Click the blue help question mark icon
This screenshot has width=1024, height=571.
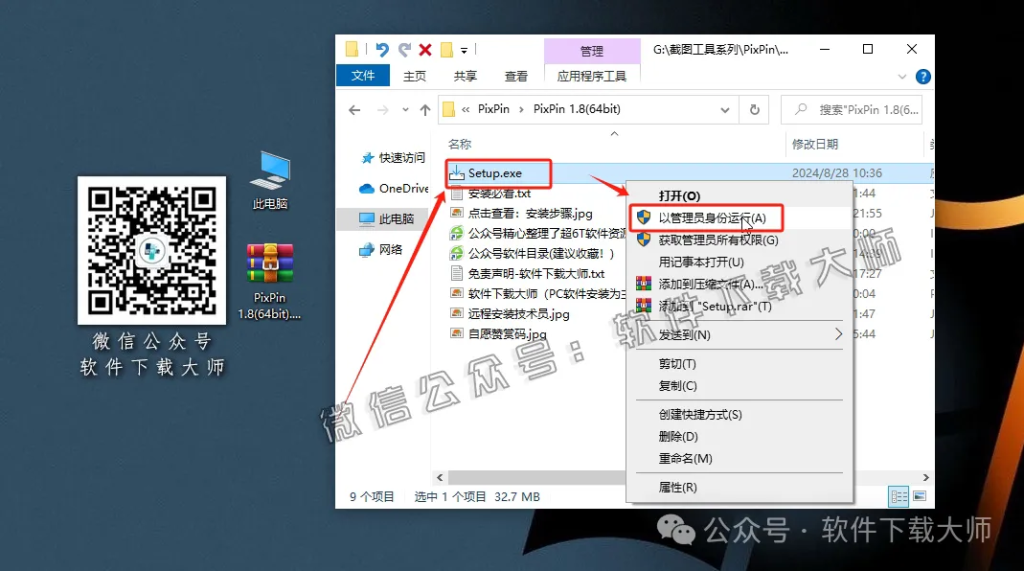tap(923, 76)
